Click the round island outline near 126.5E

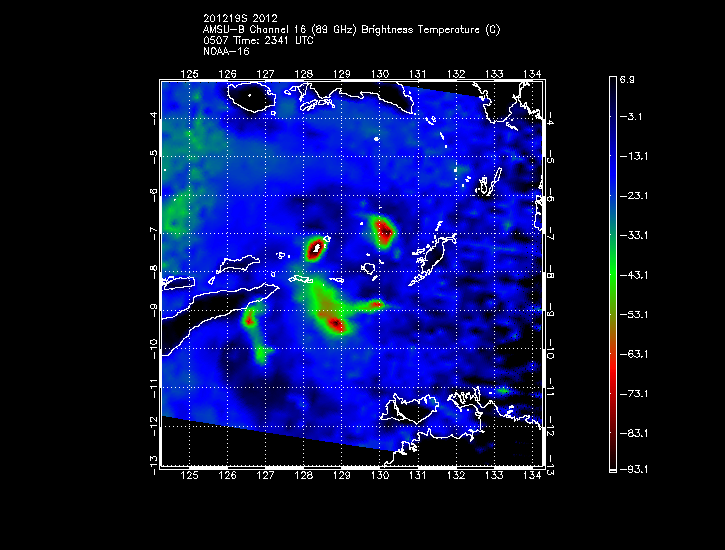point(252,97)
